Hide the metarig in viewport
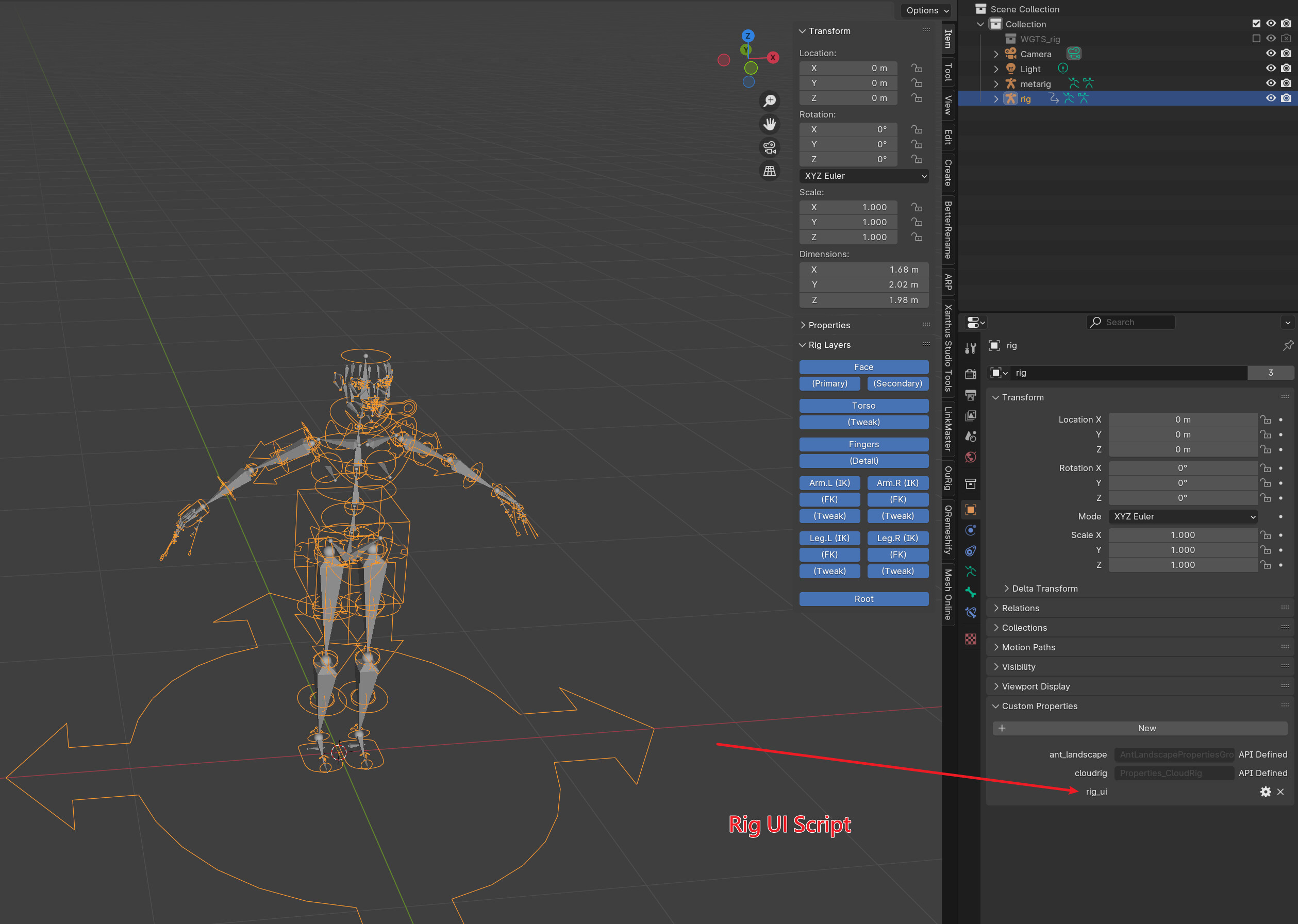This screenshot has height=924, width=1298. tap(1271, 83)
